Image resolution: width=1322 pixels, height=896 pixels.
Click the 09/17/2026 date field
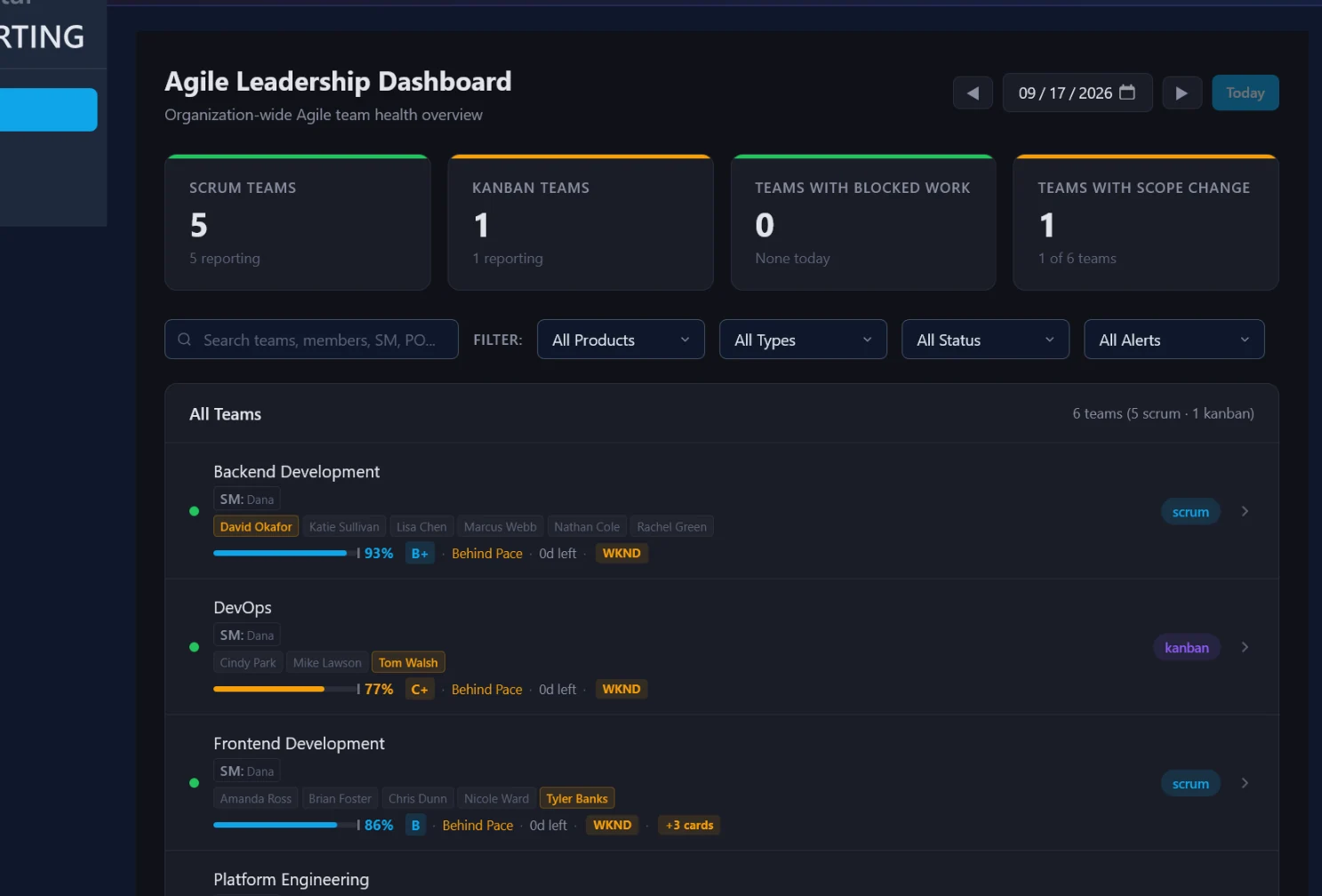click(x=1078, y=92)
